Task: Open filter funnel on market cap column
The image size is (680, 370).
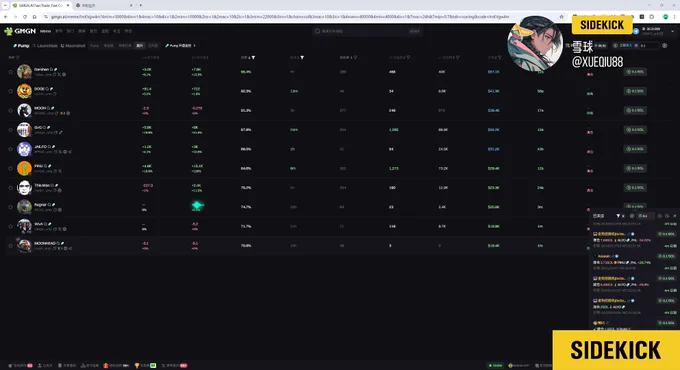Action: pyautogui.click(x=500, y=57)
